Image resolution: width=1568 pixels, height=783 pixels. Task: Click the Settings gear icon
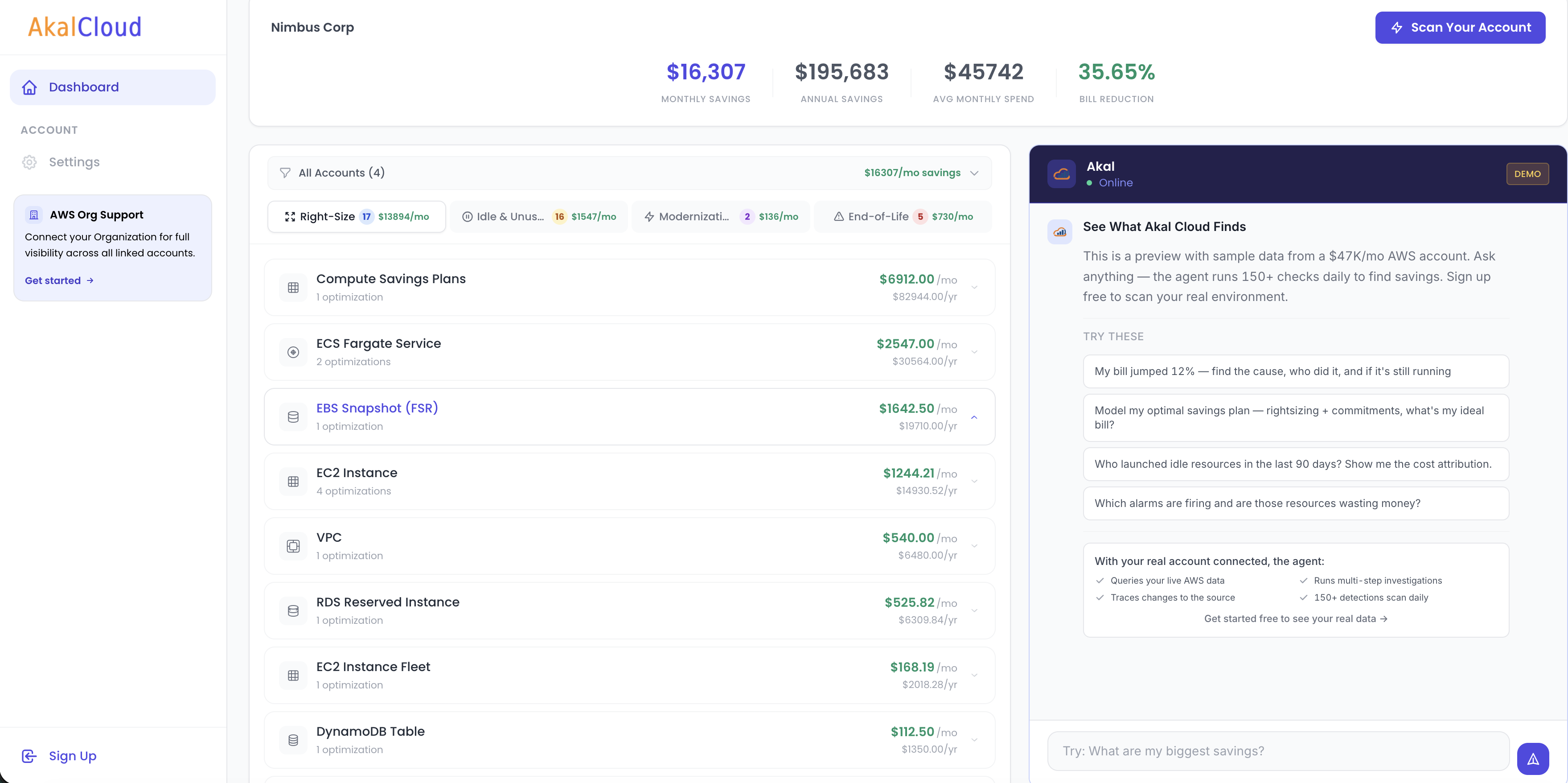click(29, 162)
